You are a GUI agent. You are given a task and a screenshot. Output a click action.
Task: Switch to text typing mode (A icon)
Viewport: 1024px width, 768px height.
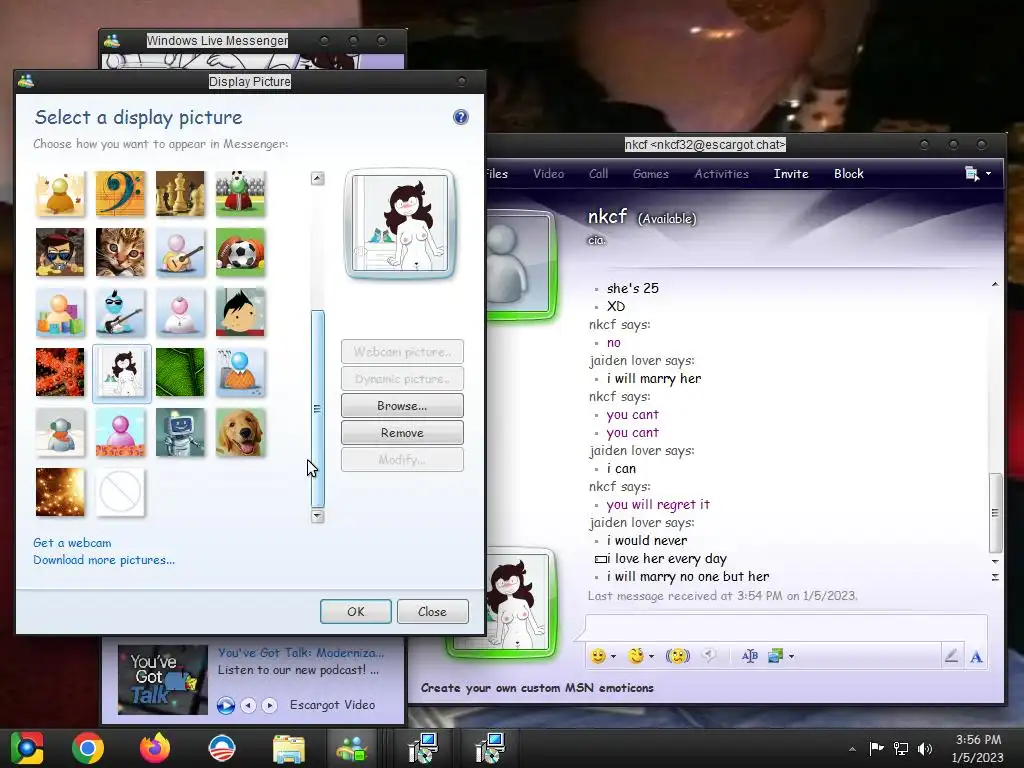click(x=976, y=656)
